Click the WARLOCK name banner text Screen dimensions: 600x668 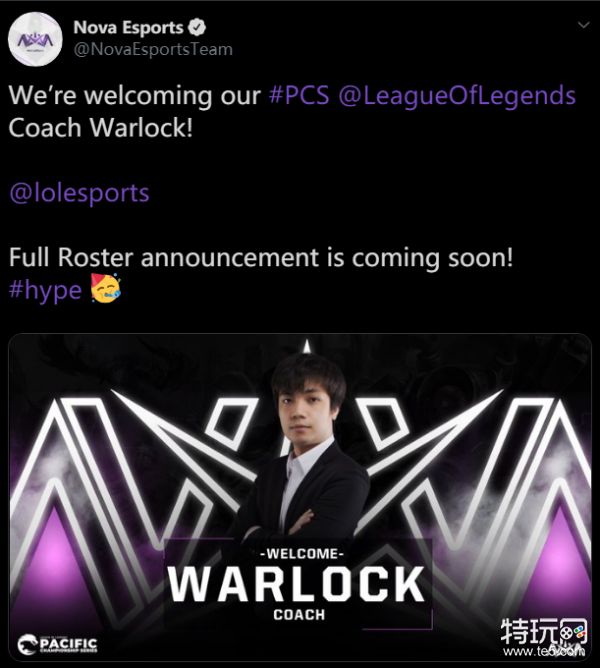pyautogui.click(x=296, y=584)
